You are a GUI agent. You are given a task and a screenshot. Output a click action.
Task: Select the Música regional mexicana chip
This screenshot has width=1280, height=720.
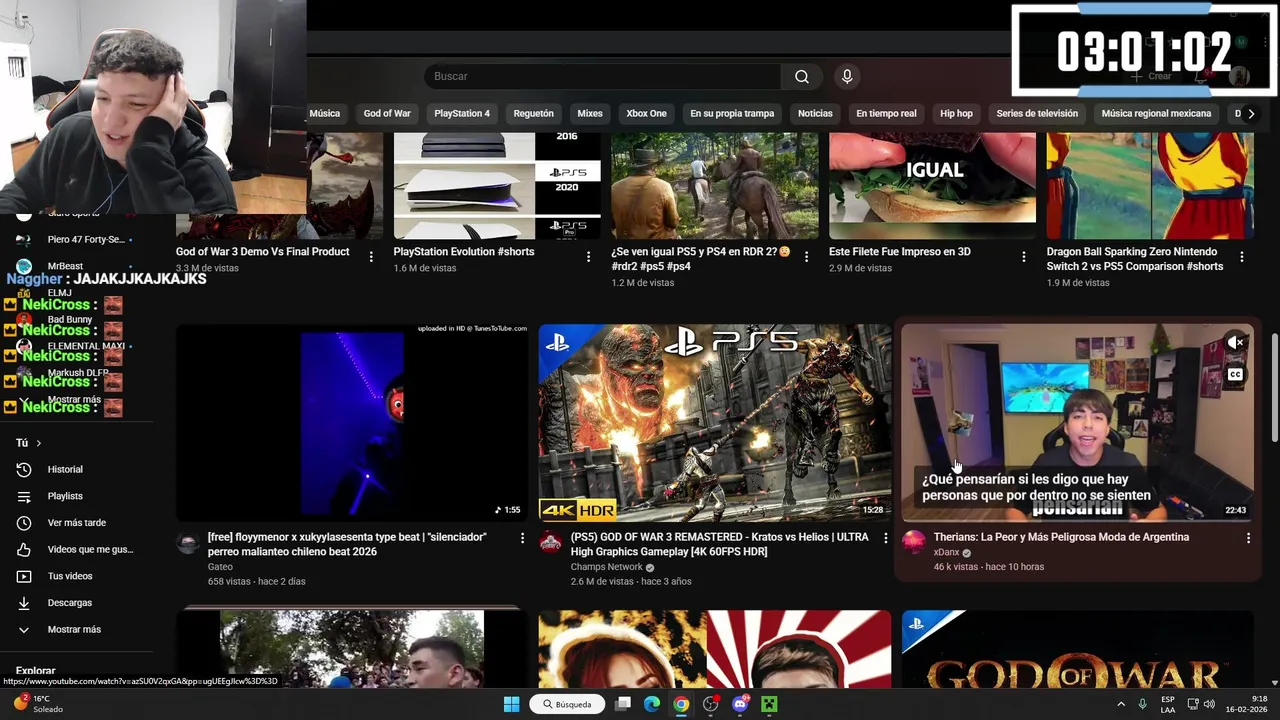coord(1156,114)
